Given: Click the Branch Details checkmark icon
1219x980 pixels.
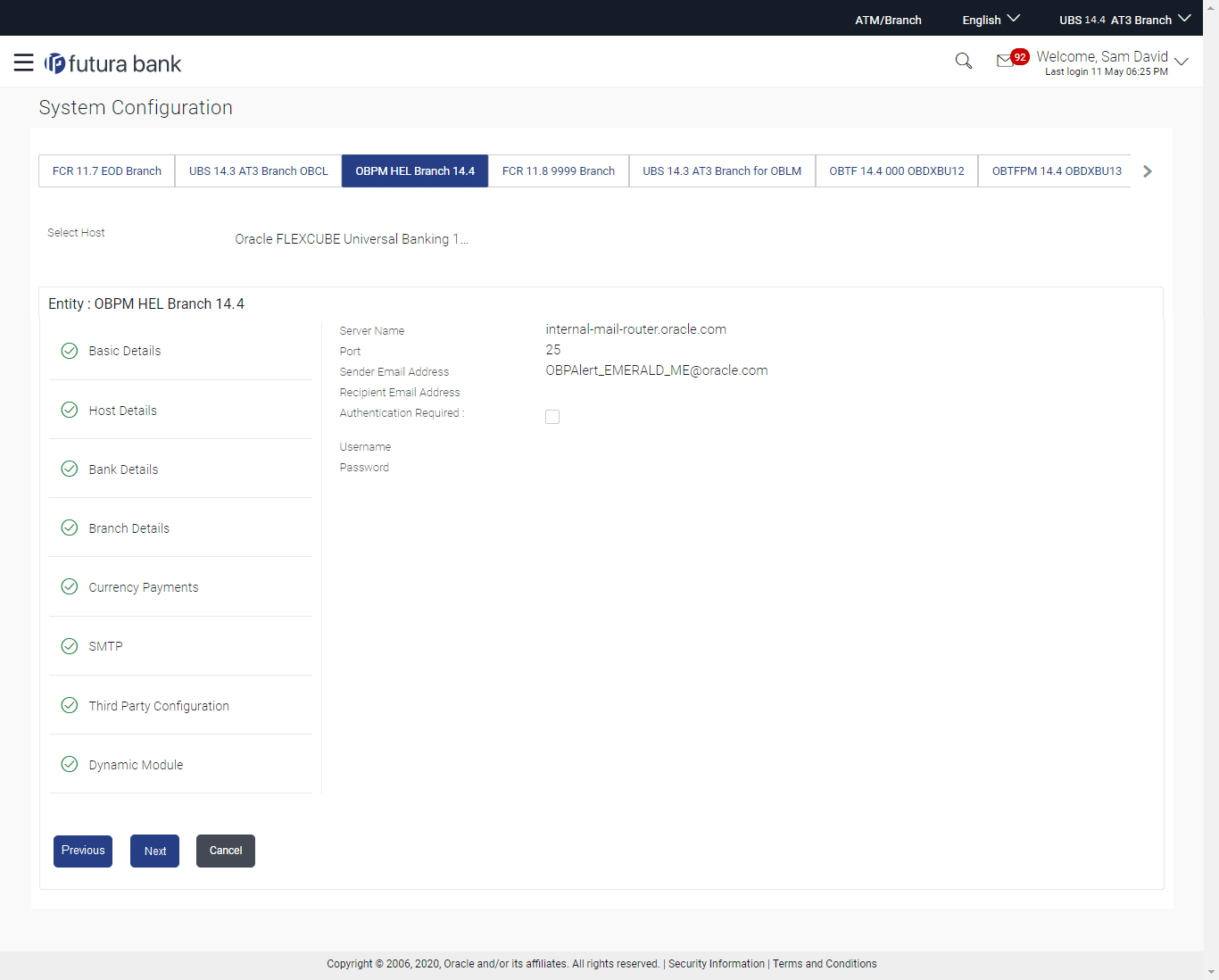Looking at the screenshot, I should pos(70,527).
